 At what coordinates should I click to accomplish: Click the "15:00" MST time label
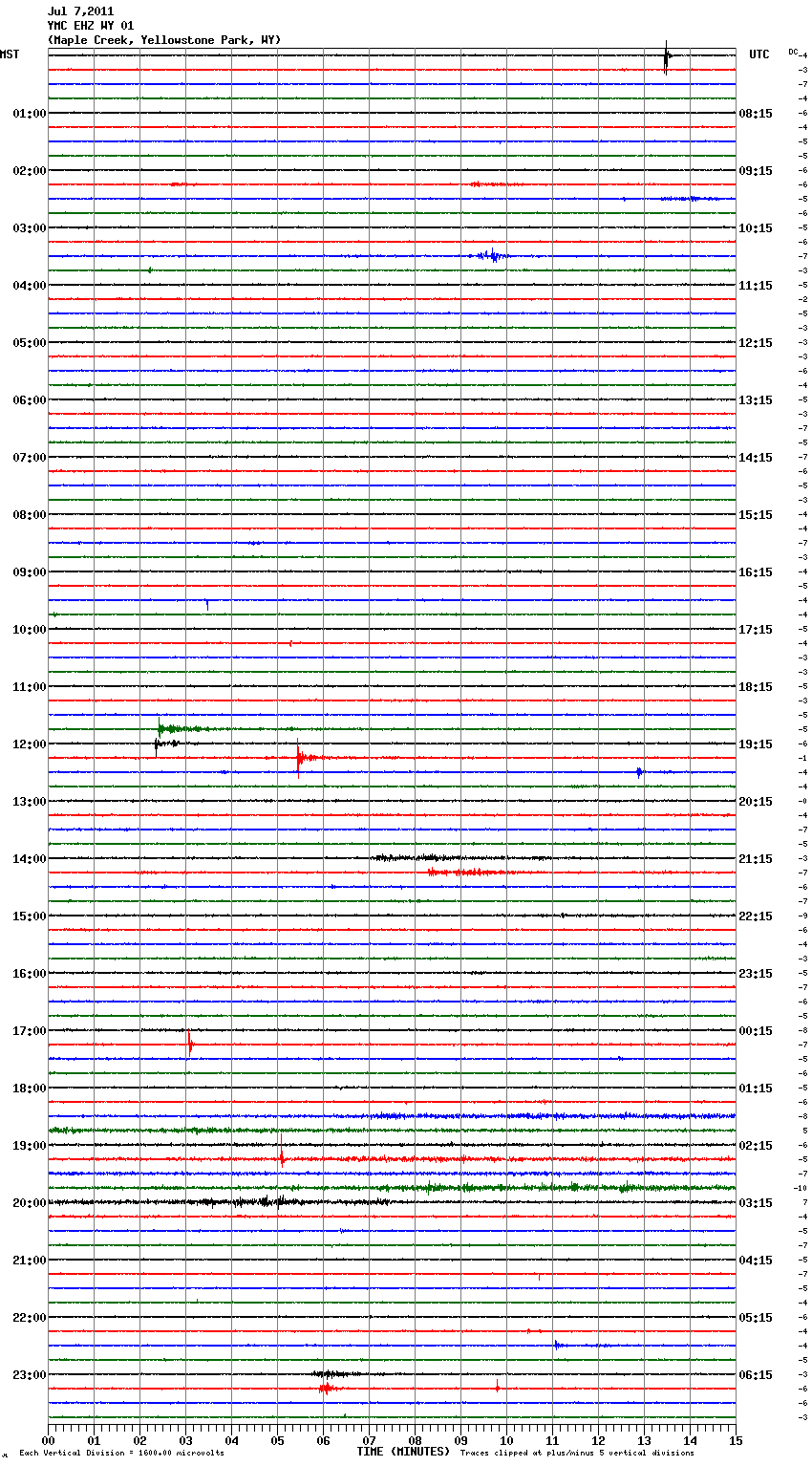tap(30, 916)
